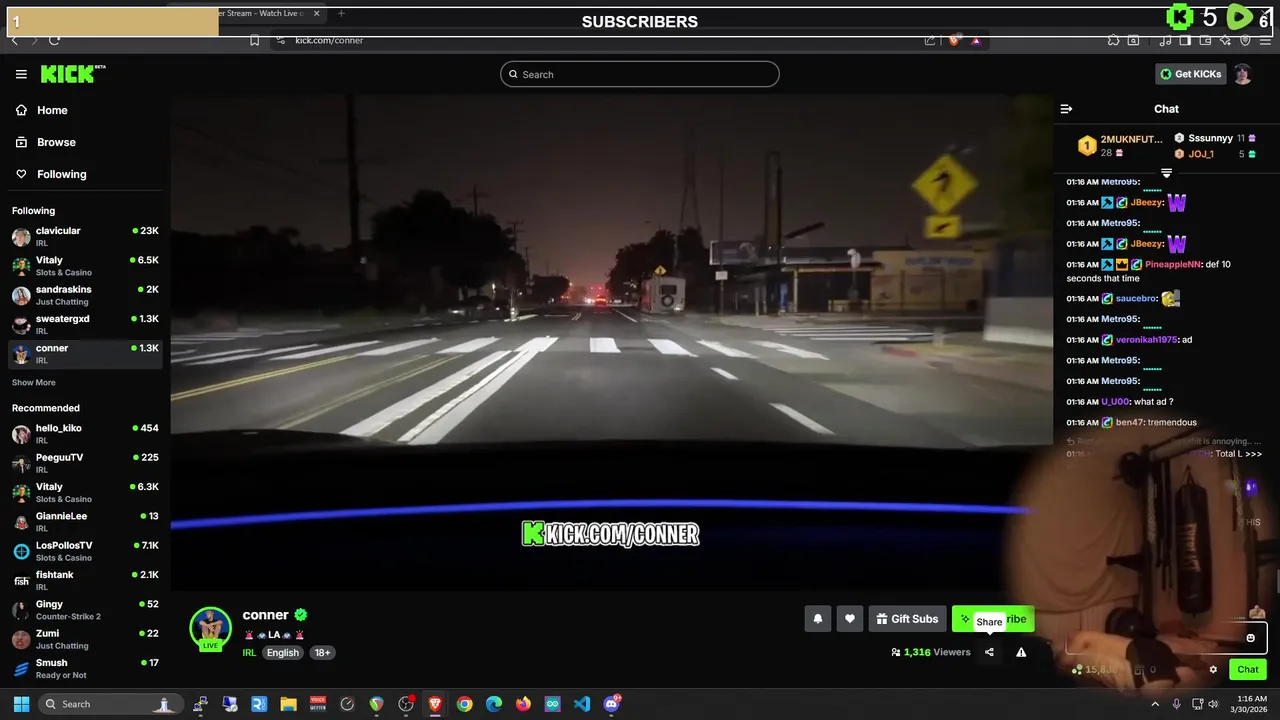The width and height of the screenshot is (1280, 720).
Task: Send message with Chat button
Action: pos(1248,670)
